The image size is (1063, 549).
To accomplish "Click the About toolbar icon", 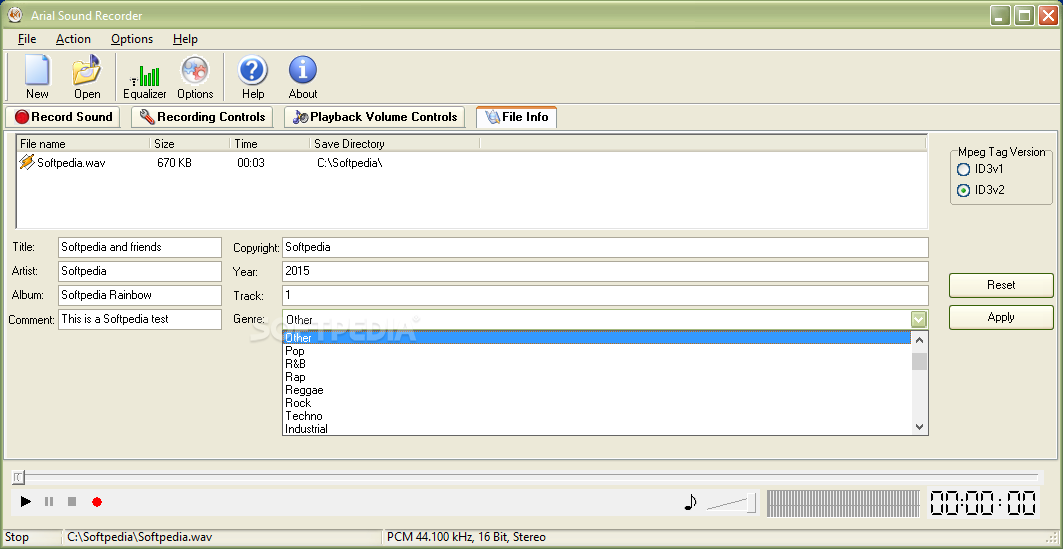I will [303, 77].
